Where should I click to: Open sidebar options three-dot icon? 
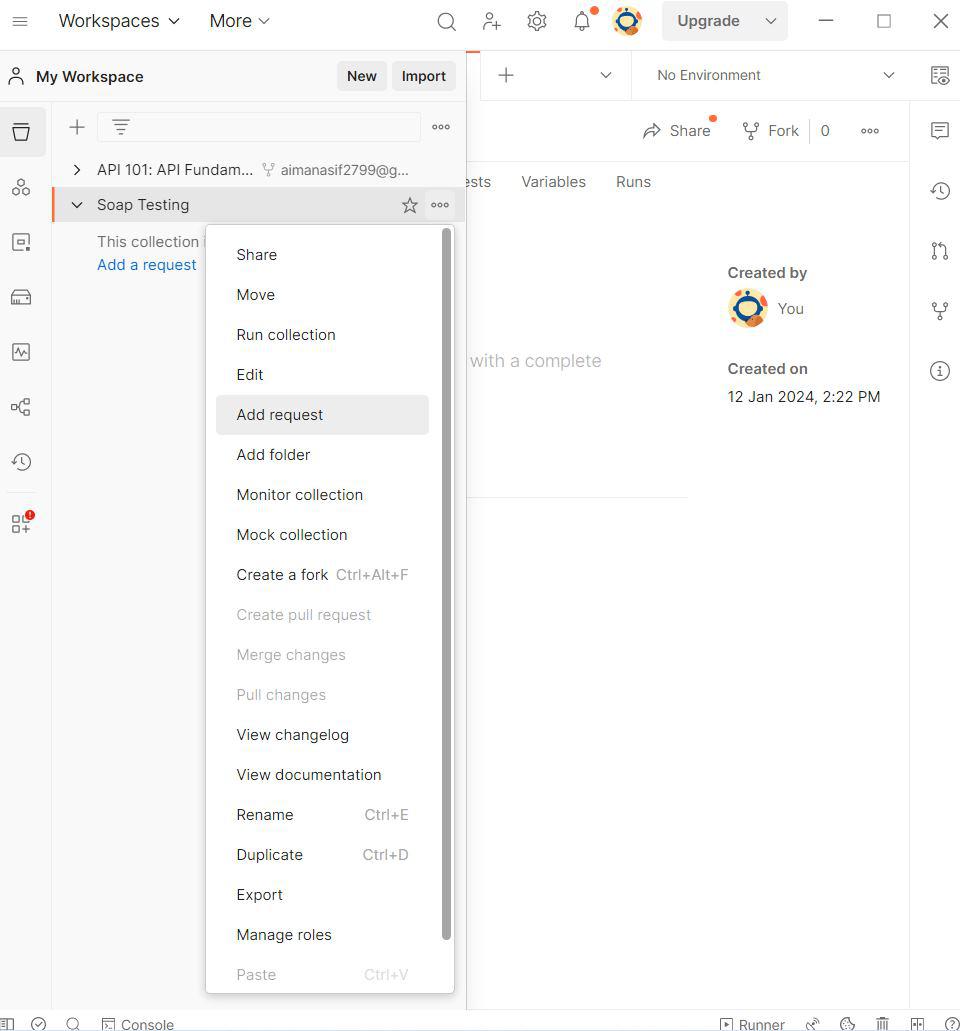point(441,127)
